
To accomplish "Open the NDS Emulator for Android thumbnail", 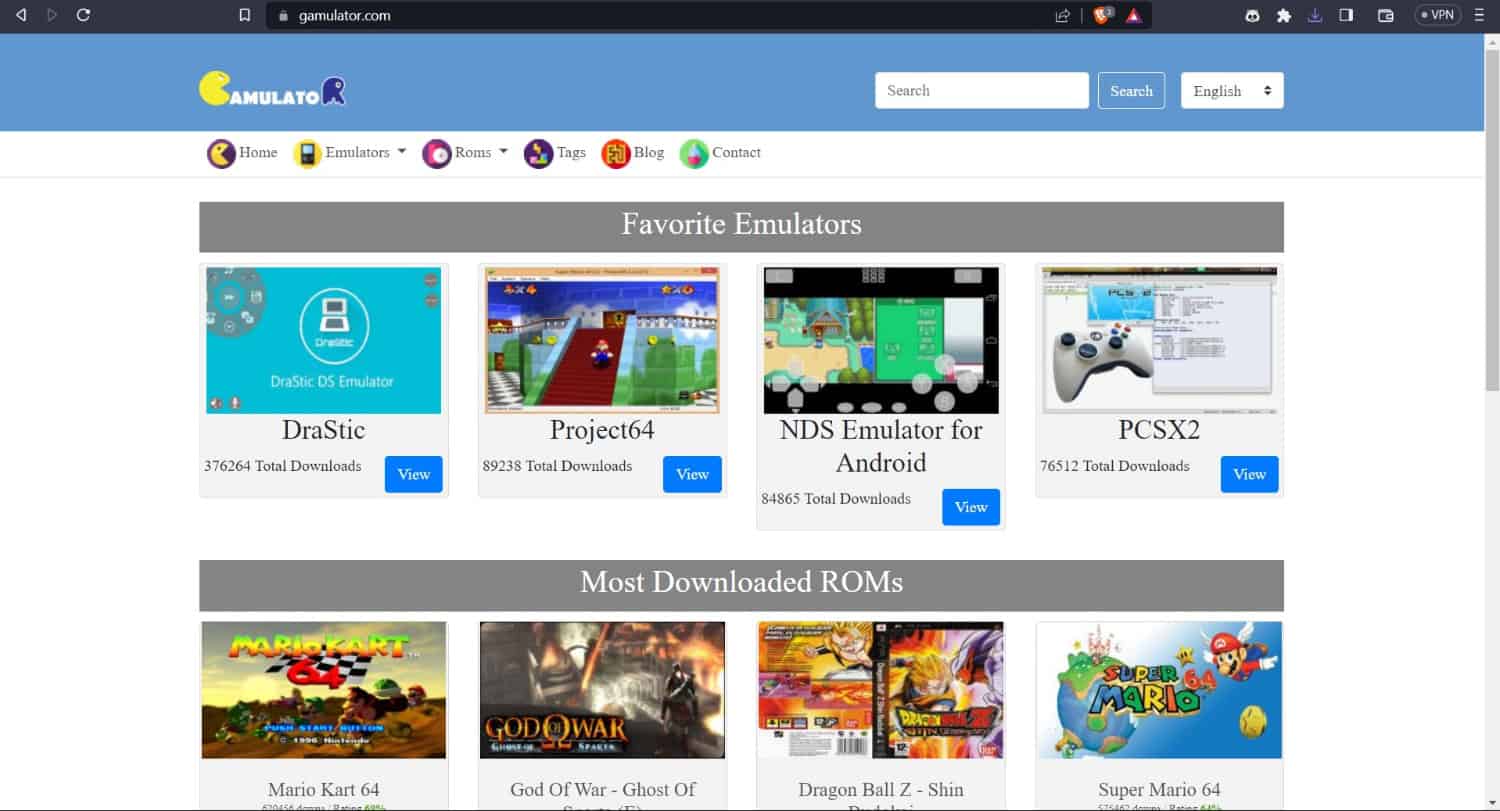I will click(881, 340).
